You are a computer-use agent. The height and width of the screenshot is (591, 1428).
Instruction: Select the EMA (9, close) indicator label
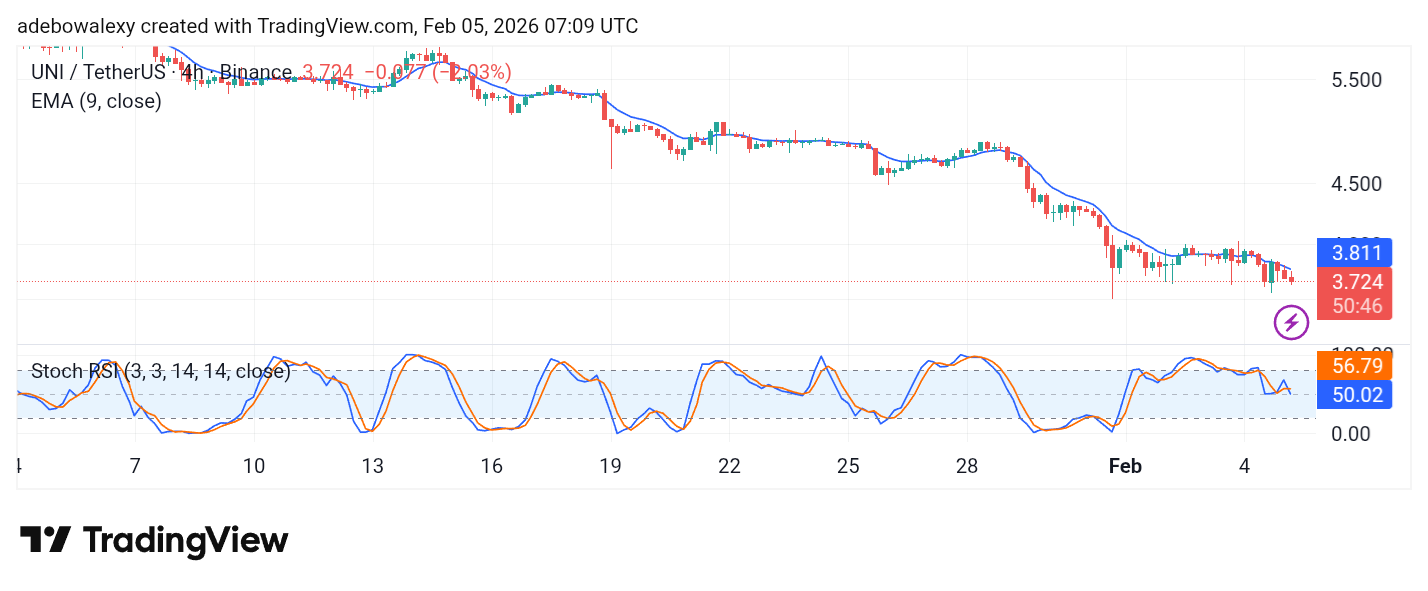[x=96, y=101]
